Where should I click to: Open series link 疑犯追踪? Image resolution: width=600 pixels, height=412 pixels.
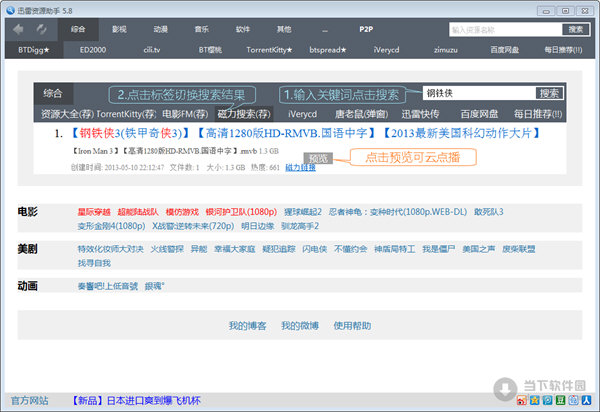279,249
